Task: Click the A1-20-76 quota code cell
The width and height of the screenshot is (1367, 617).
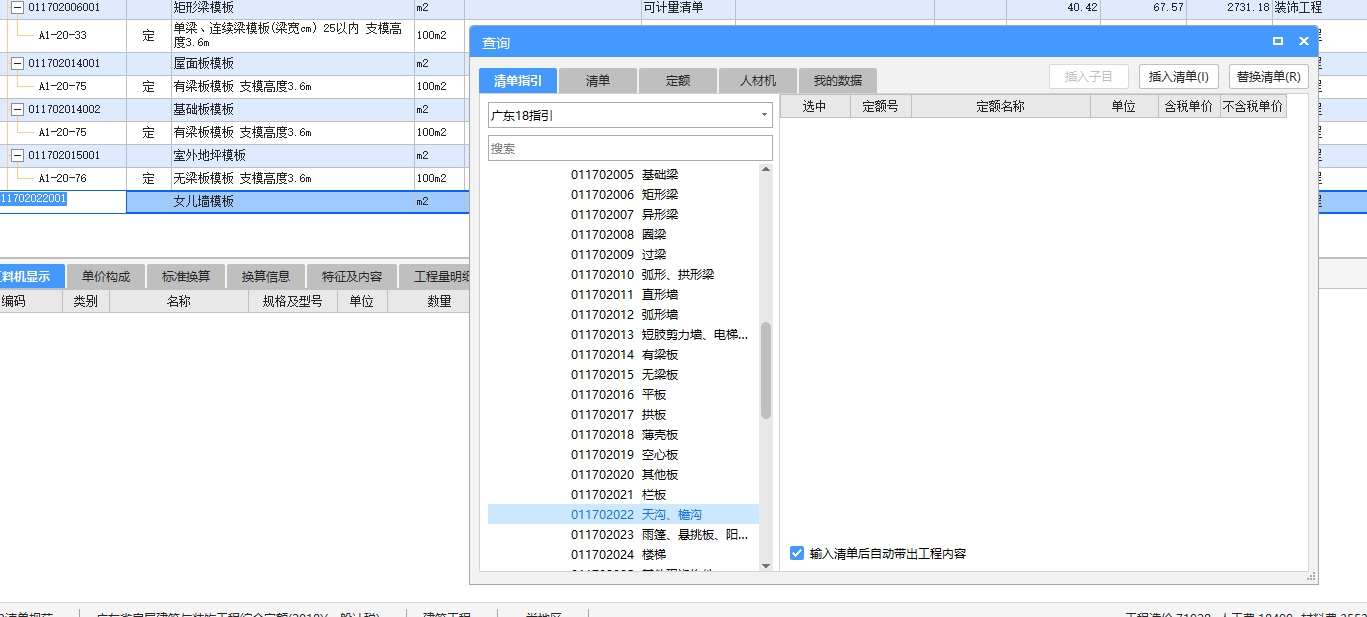Action: click(63, 178)
